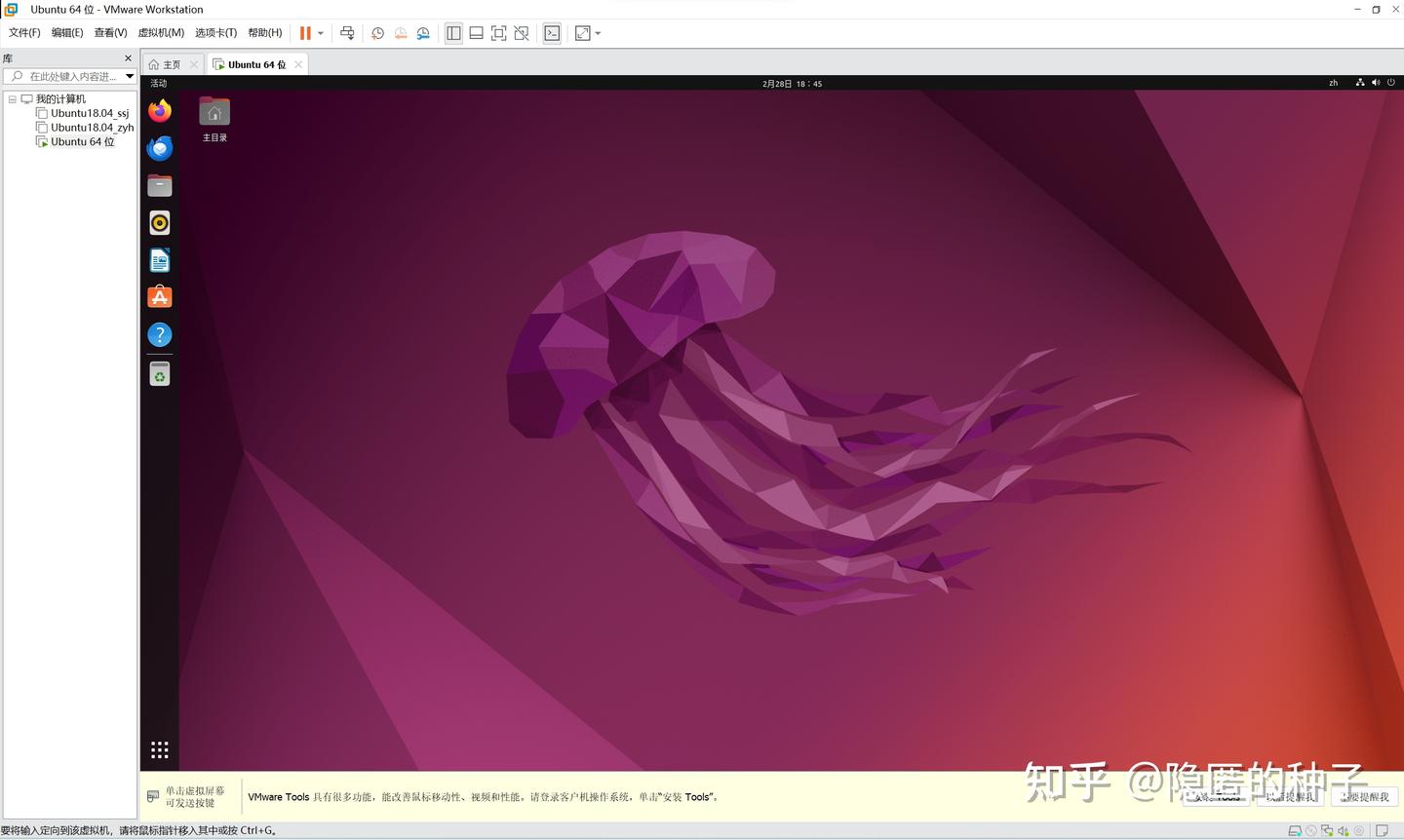Click the volume icon in Ubuntu's top bar
Screen dimensions: 1404x840
pos(1376,83)
